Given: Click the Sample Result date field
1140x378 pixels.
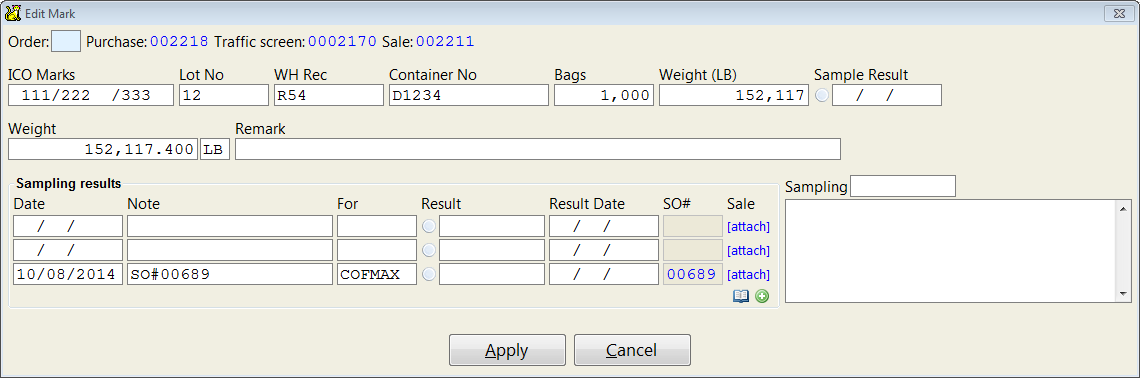Looking at the screenshot, I should (x=887, y=95).
